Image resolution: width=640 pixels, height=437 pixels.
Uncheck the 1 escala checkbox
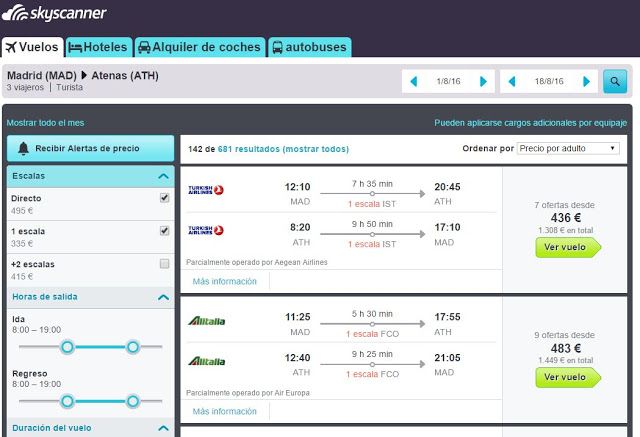(x=164, y=231)
